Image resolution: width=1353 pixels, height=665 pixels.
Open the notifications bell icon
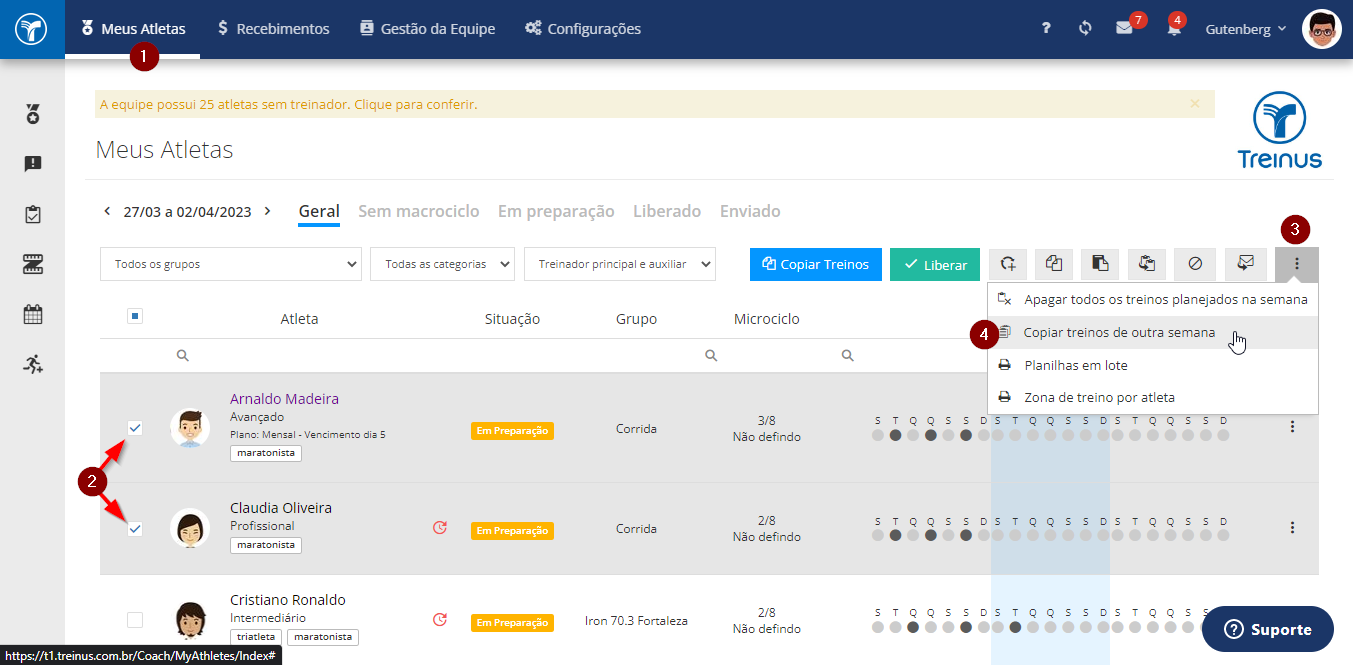[1173, 29]
